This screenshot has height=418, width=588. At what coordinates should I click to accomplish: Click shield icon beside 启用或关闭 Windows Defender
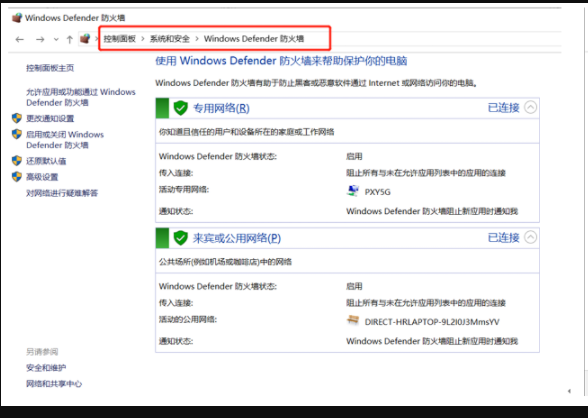click(17, 134)
